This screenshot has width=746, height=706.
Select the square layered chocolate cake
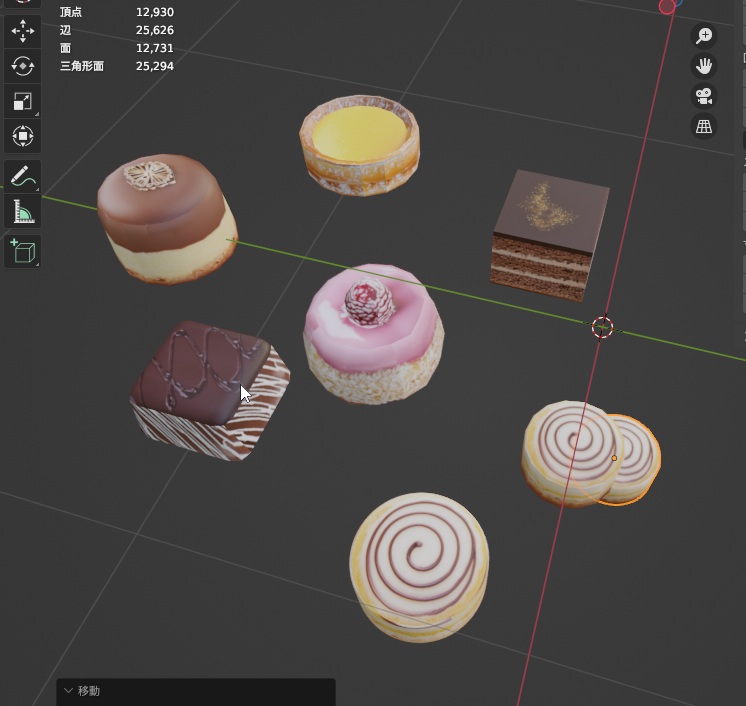pos(549,234)
